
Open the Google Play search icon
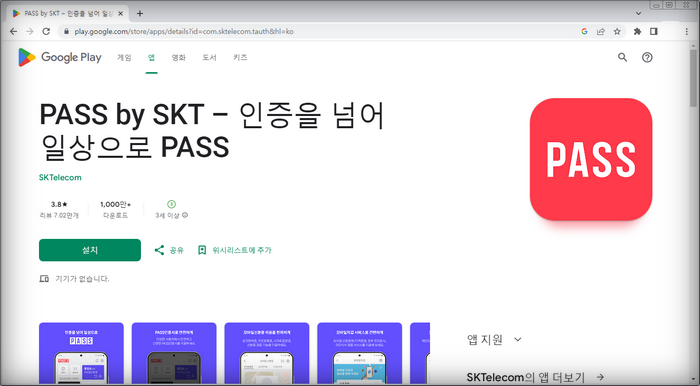622,57
